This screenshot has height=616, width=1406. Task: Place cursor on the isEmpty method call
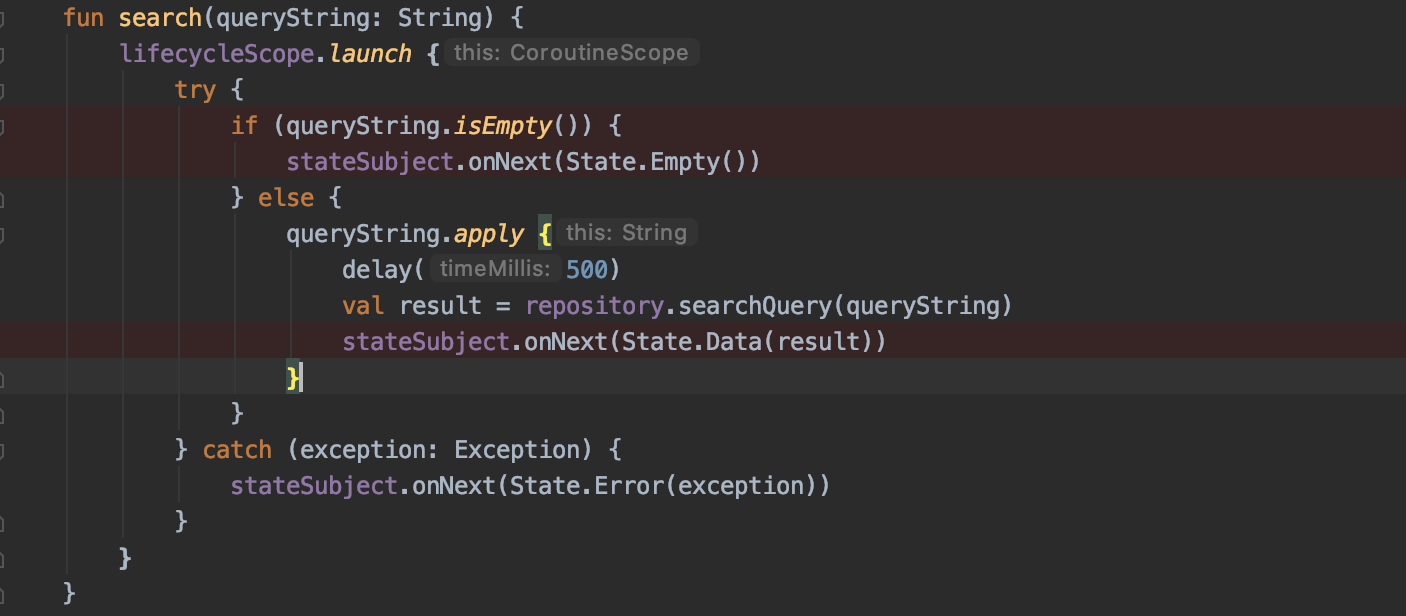(x=503, y=125)
